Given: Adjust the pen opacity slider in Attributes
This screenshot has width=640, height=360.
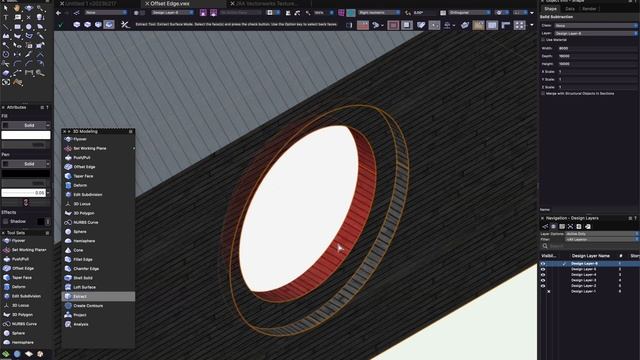Looking at the screenshot, I should 26,183.
